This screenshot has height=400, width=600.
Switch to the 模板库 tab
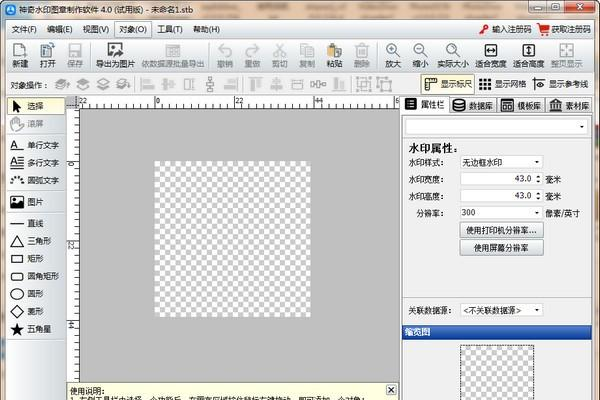(x=521, y=105)
